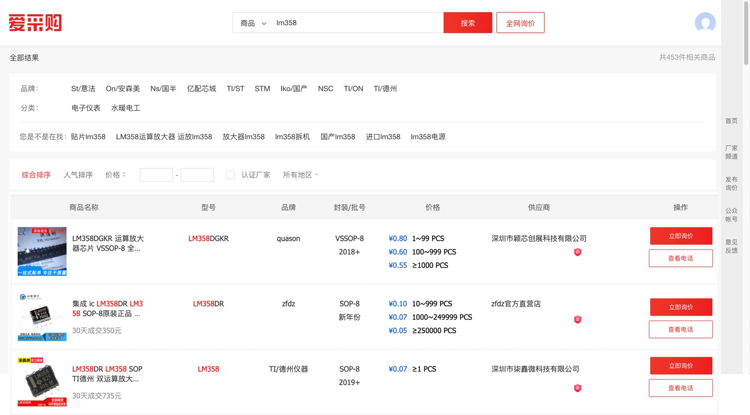Click suggested search 国产lm358
The height and width of the screenshot is (415, 750).
tap(338, 137)
